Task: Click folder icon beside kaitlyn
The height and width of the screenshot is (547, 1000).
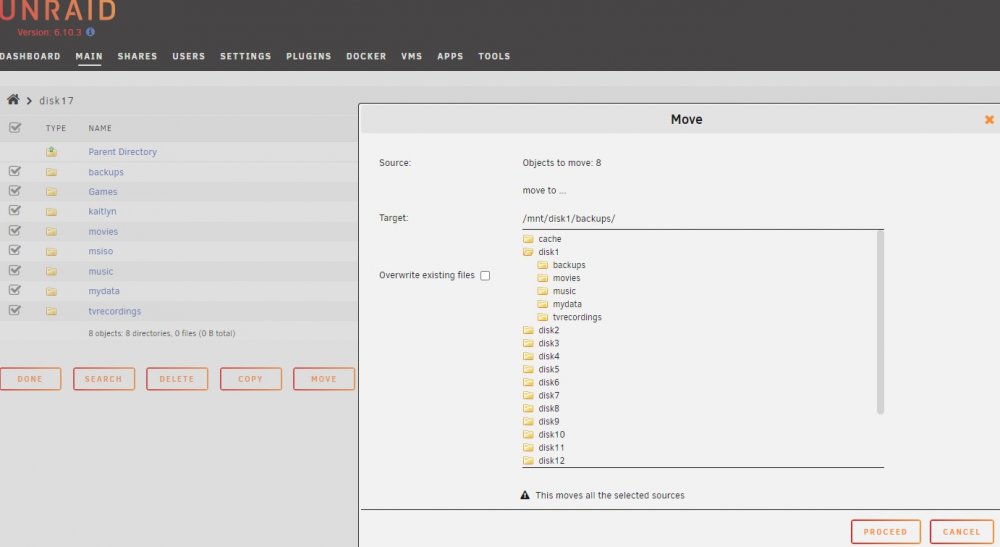Action: pos(51,212)
